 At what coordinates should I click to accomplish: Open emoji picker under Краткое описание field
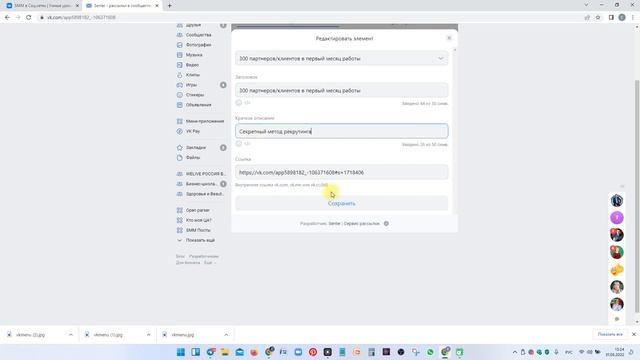click(239, 143)
